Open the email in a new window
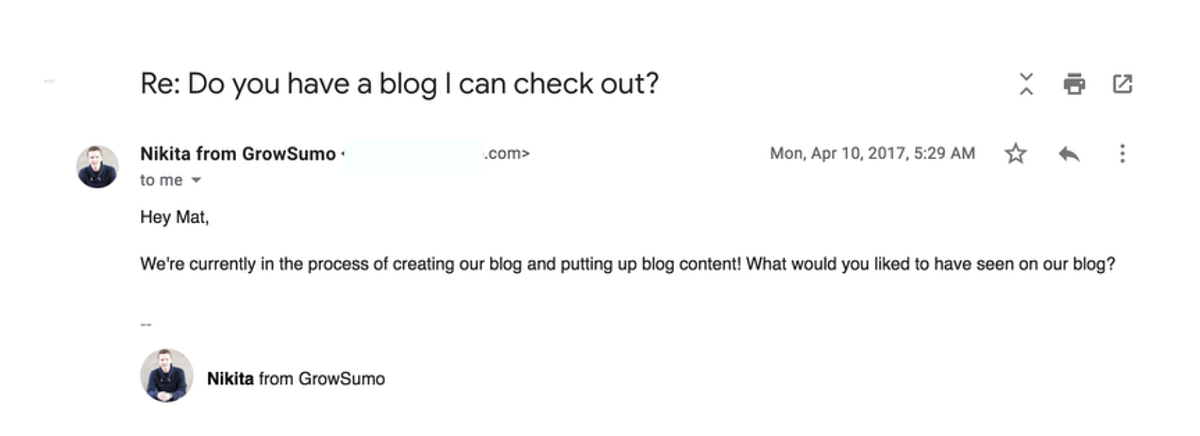 click(x=1122, y=84)
